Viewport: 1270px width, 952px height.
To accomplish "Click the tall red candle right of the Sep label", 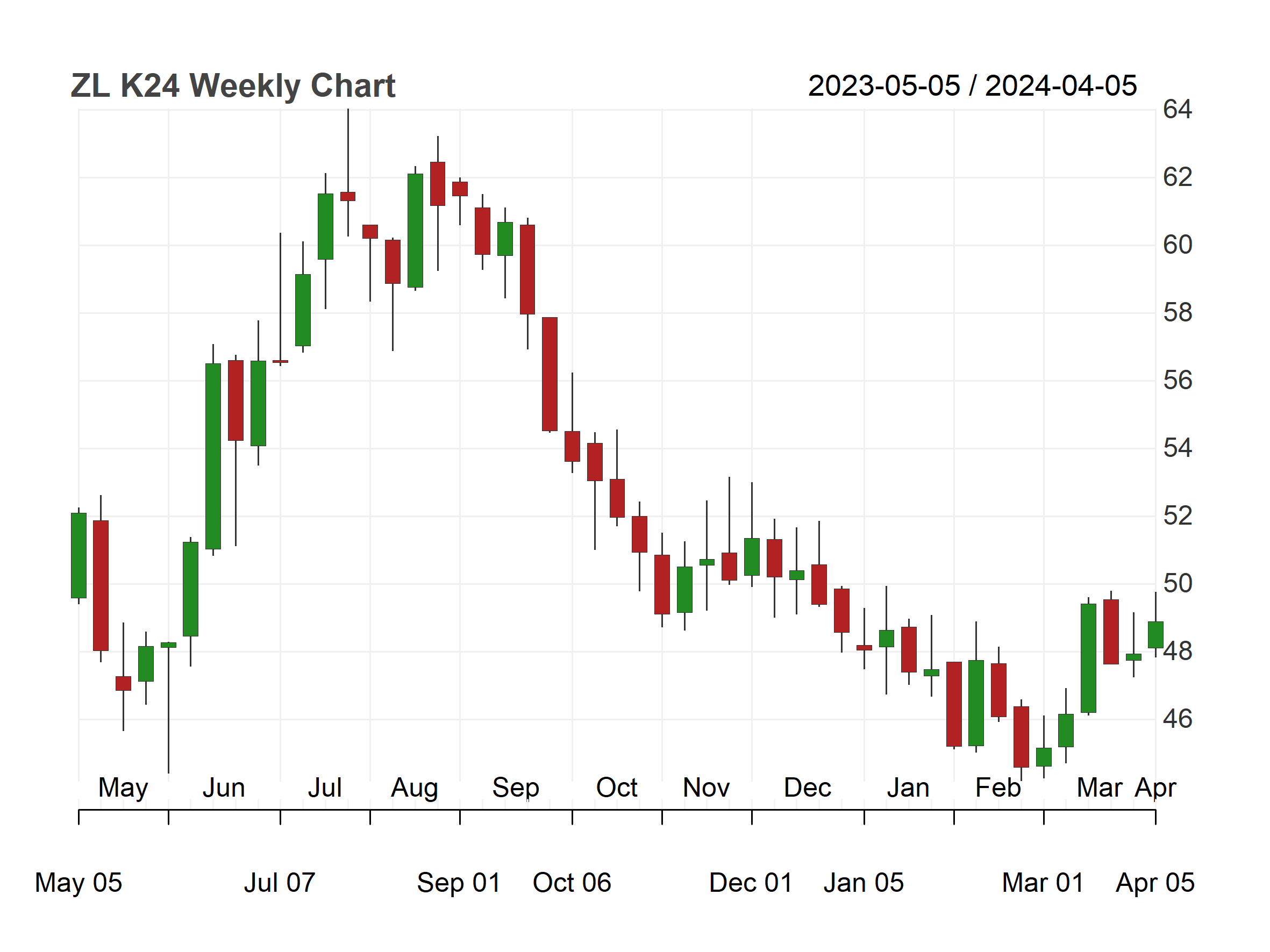I will tap(550, 374).
